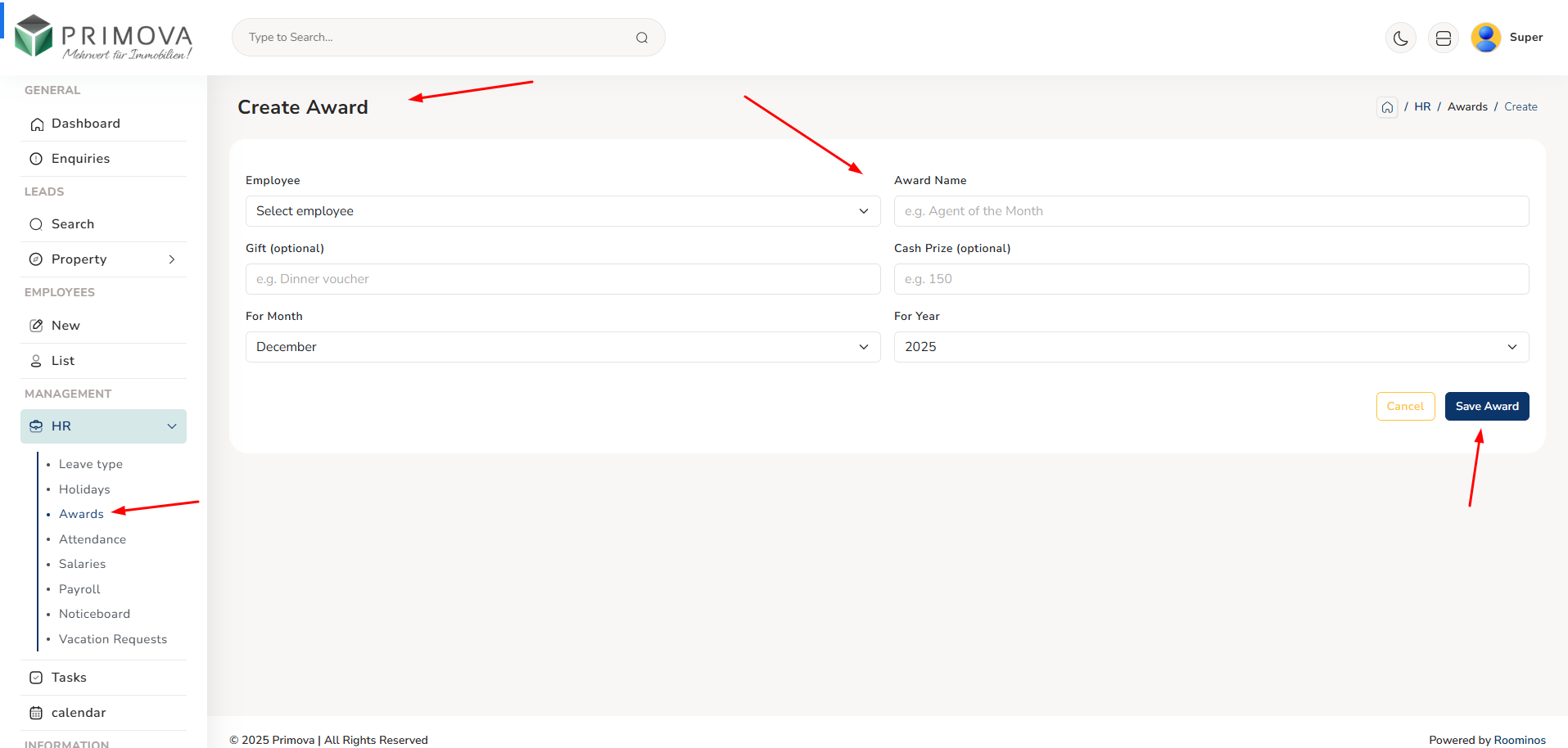Open the Super user avatar menu
The image size is (1568, 748).
(1485, 38)
